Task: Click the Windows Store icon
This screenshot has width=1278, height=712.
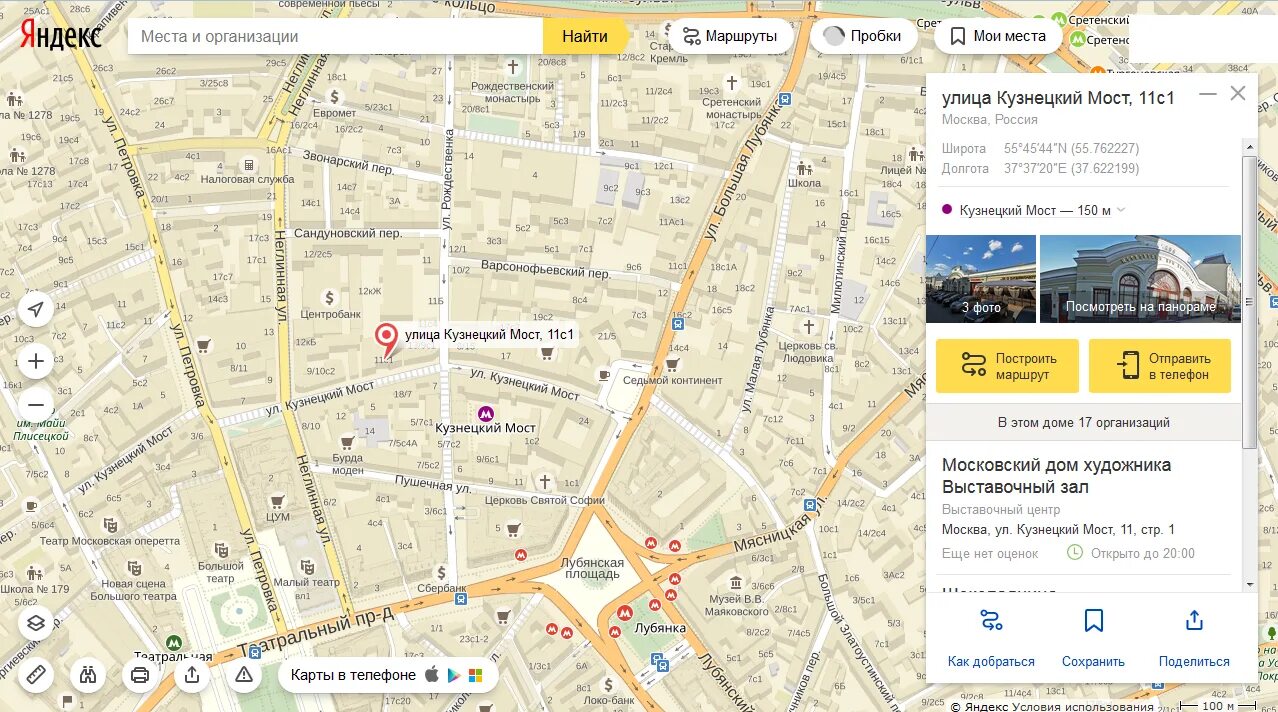Action: pos(475,675)
